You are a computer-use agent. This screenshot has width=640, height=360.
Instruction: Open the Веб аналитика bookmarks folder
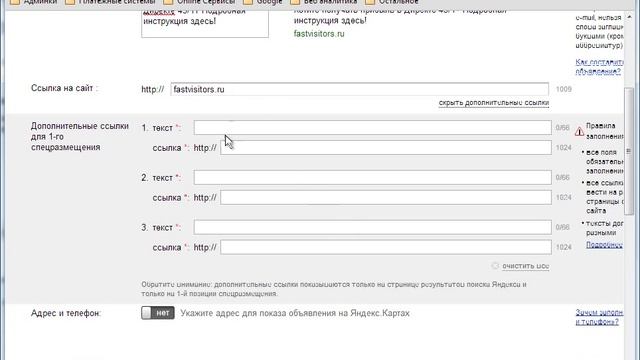coord(324,2)
